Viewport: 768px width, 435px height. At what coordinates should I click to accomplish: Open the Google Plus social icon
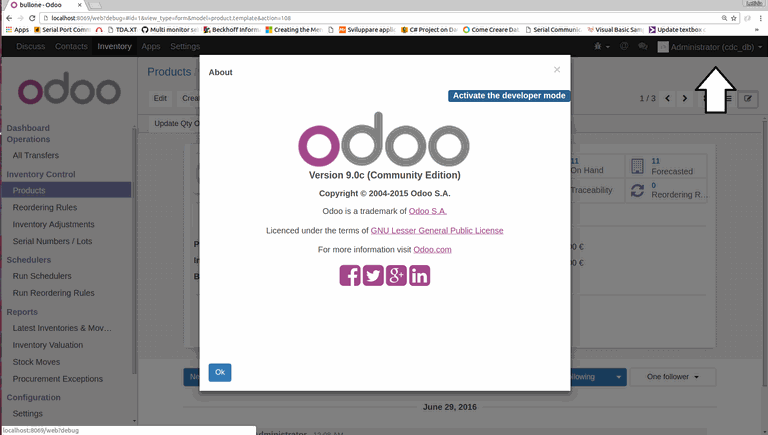click(396, 275)
